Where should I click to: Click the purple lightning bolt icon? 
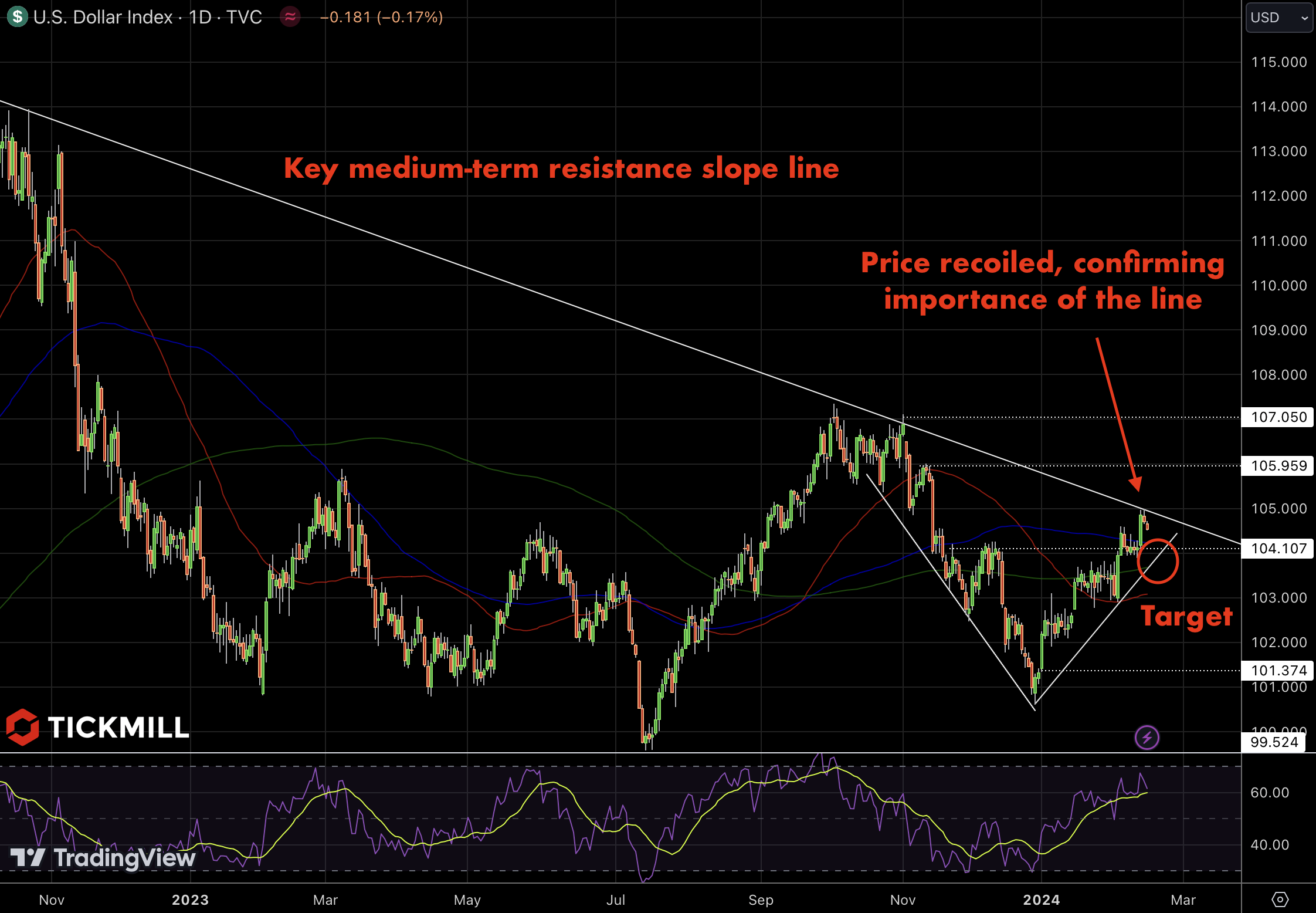[x=1147, y=737]
